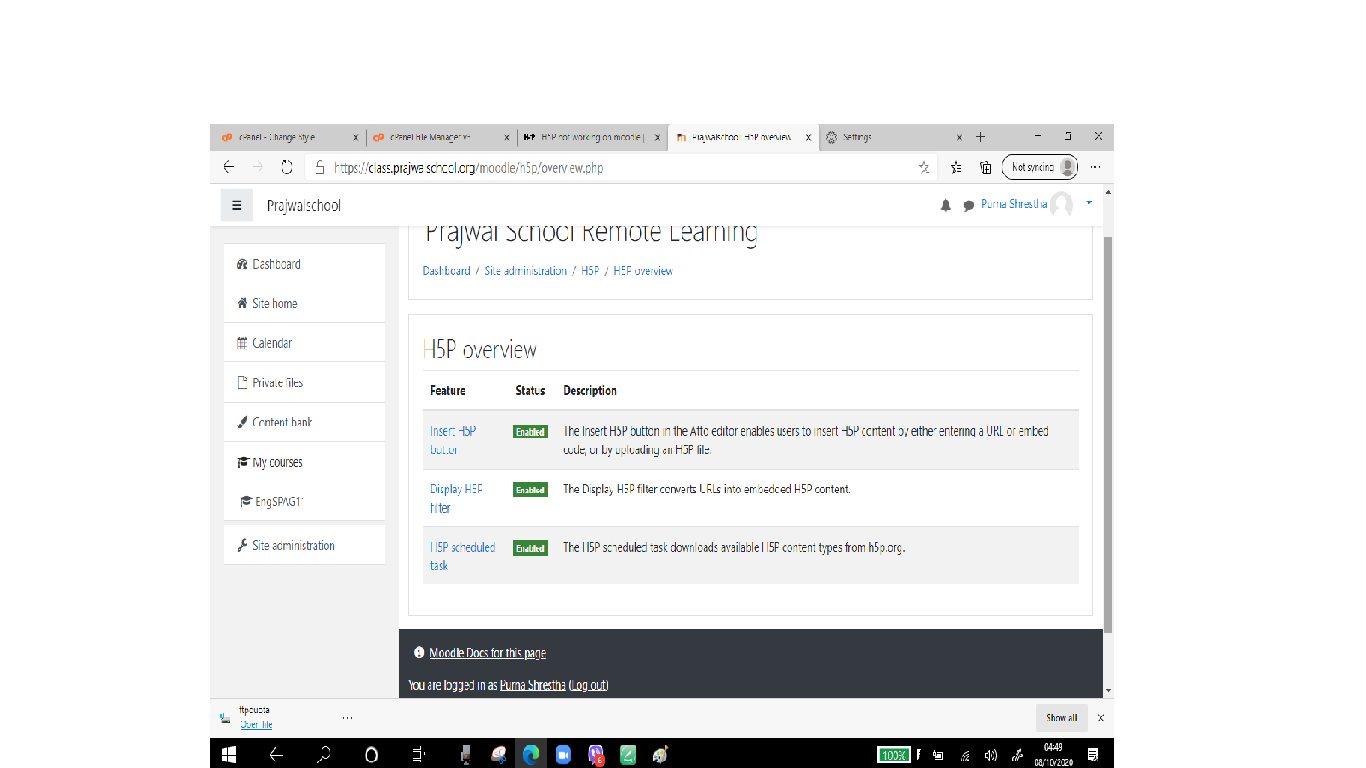Open the Windows Start menu
The width and height of the screenshot is (1366, 768).
(229, 754)
